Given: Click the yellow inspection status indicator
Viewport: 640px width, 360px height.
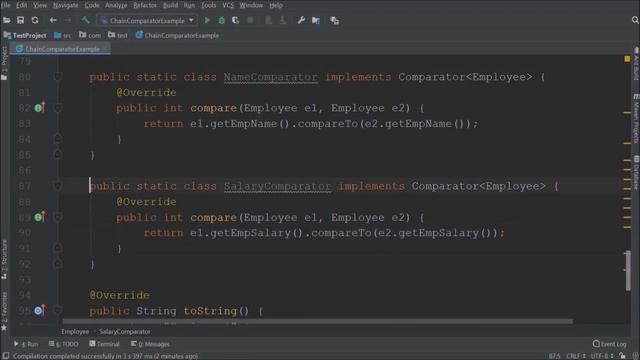Looking at the screenshot, I should click(627, 59).
